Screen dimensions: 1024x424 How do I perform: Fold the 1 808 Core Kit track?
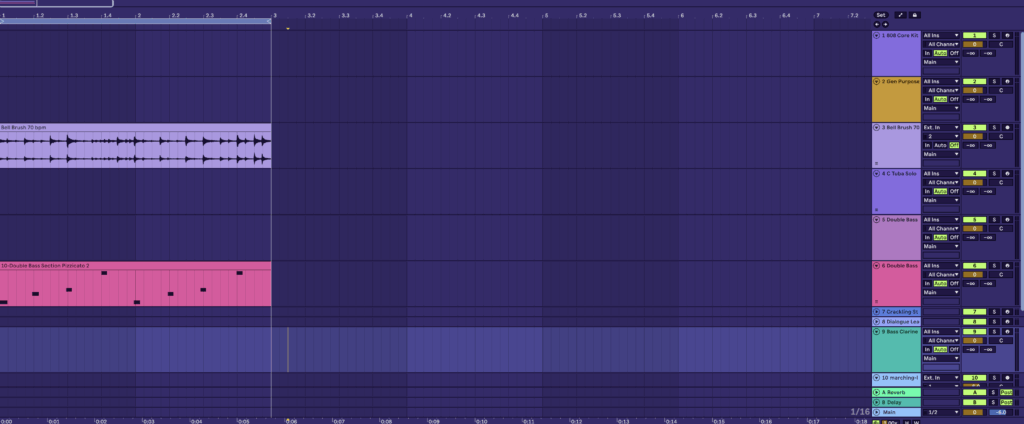click(x=877, y=35)
